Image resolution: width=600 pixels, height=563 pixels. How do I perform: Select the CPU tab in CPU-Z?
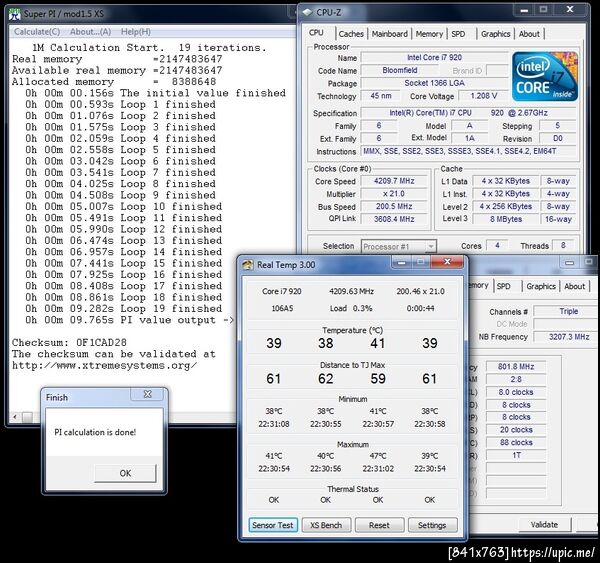tap(316, 33)
